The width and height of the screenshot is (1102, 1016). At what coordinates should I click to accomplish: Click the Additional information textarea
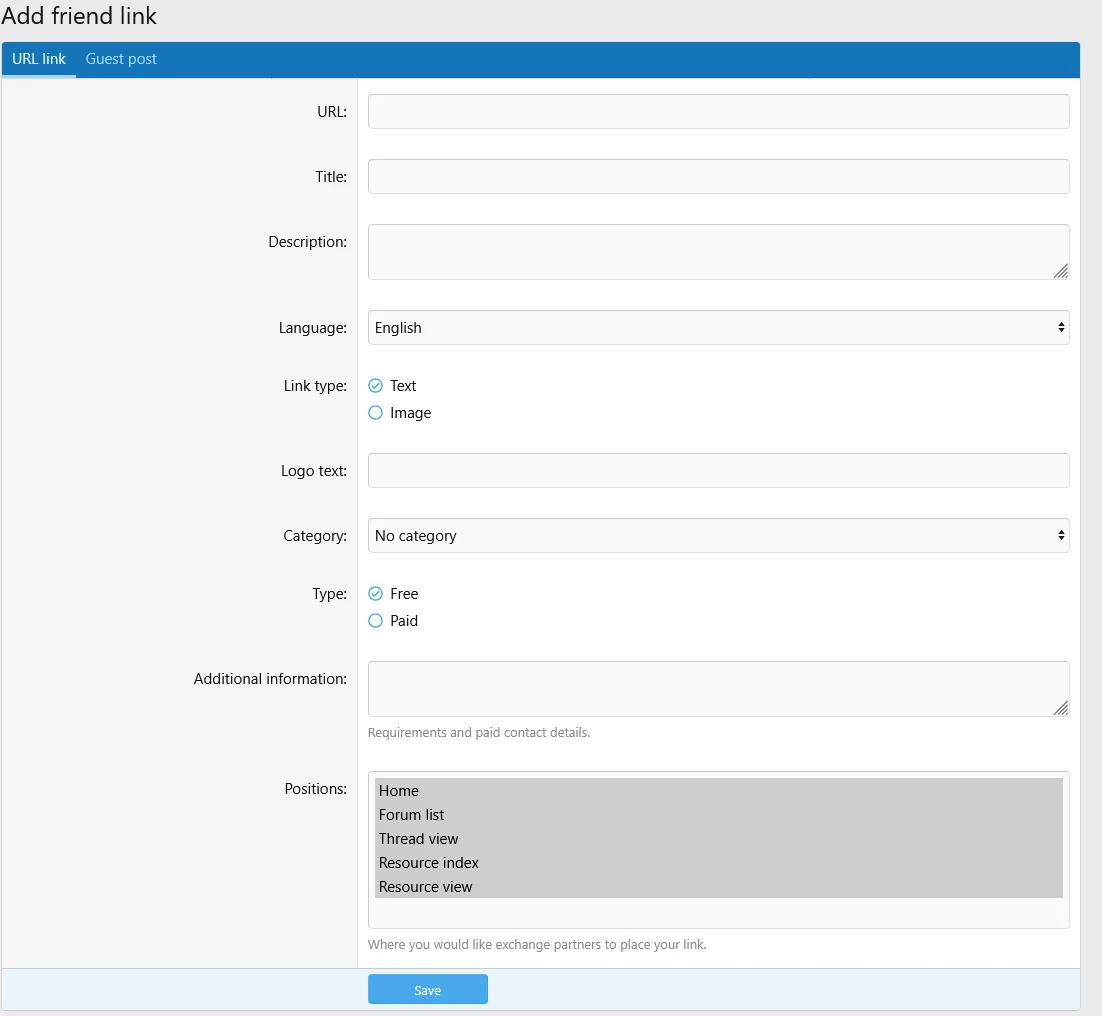tap(718, 689)
